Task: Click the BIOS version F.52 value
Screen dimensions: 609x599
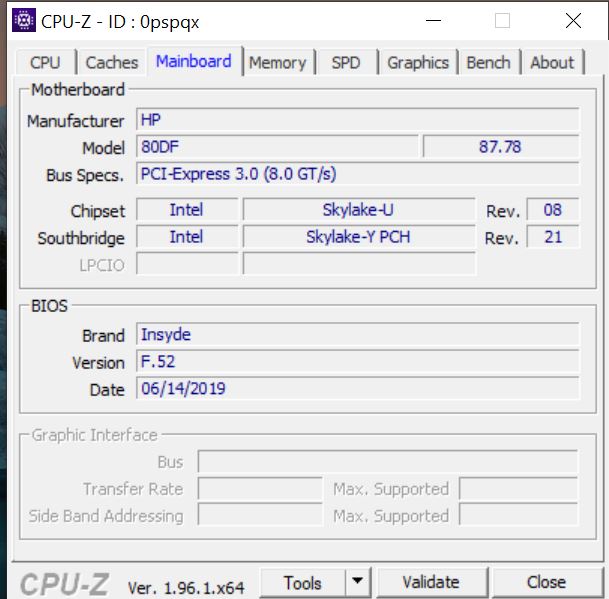Action: click(x=358, y=361)
